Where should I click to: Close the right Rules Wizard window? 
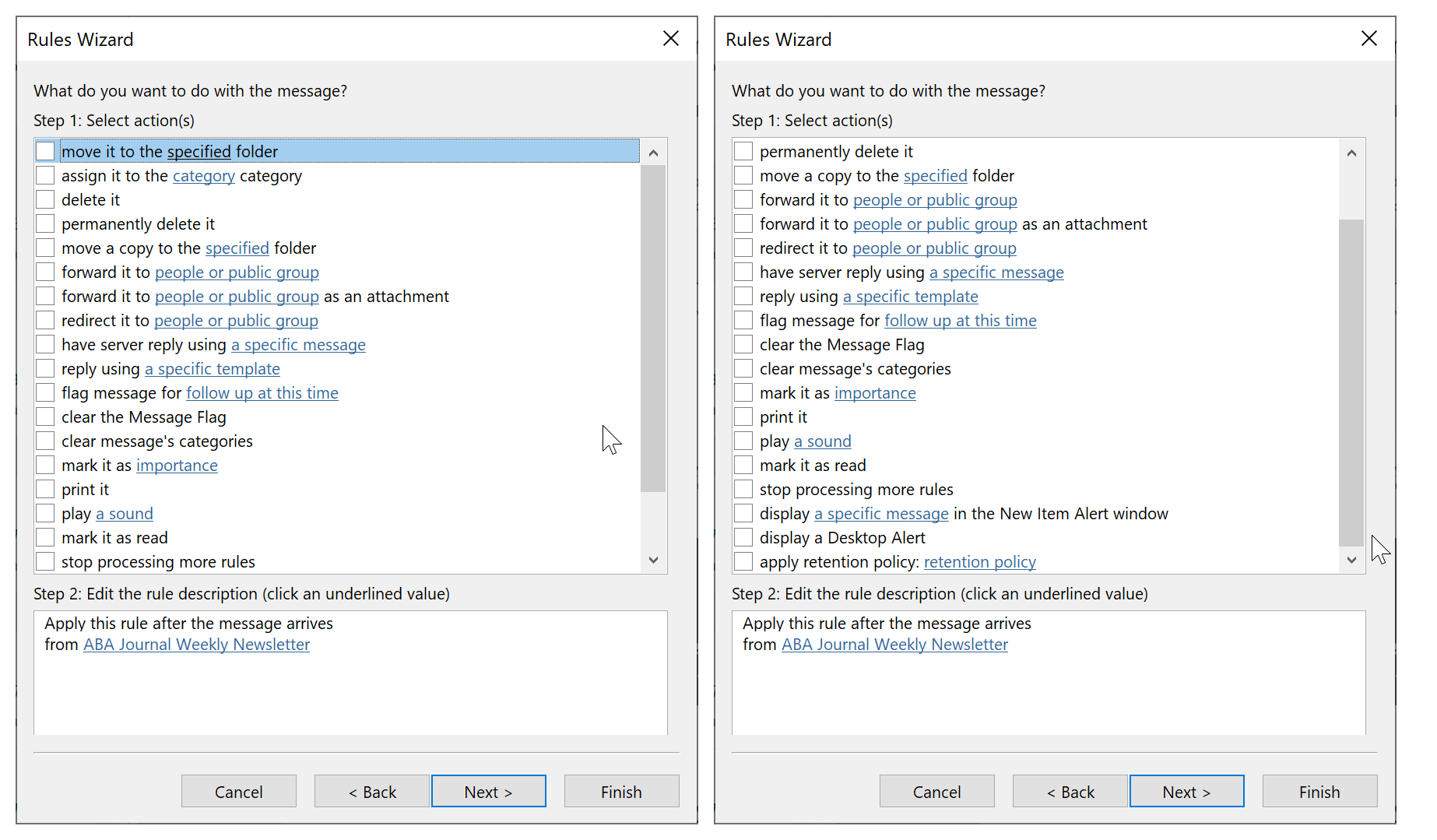click(1369, 38)
